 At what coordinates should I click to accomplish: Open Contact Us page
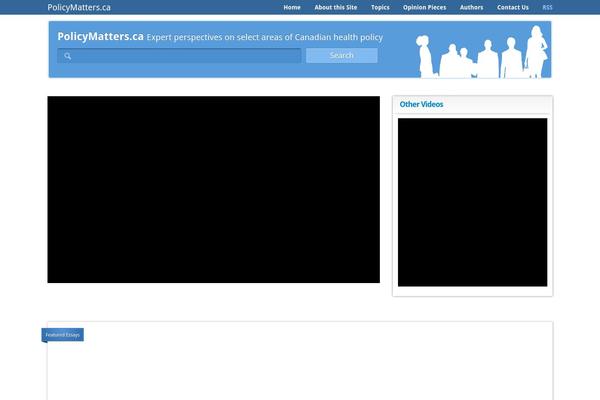pyautogui.click(x=513, y=7)
